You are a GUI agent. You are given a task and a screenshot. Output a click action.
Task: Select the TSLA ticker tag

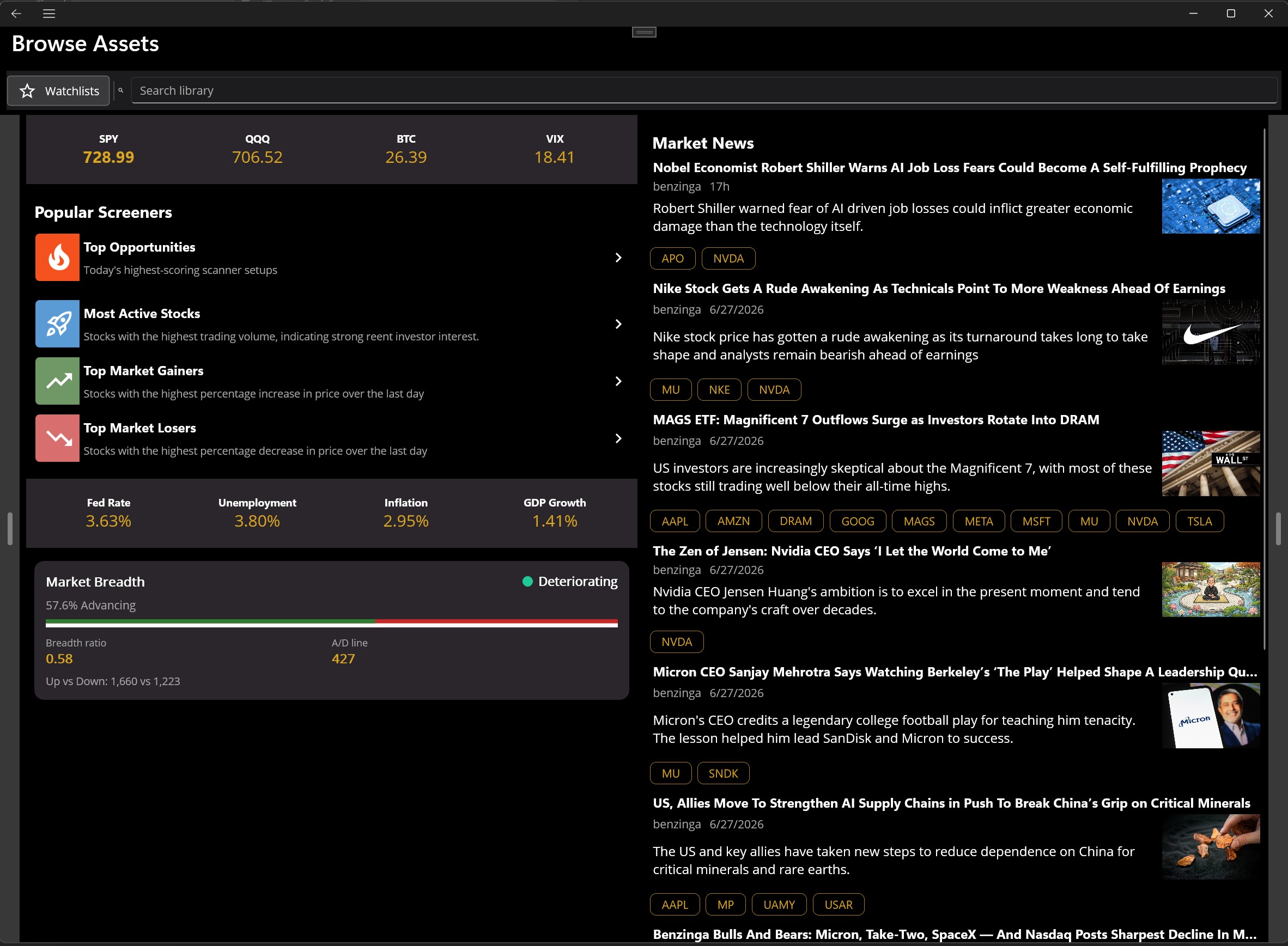[x=1200, y=521]
